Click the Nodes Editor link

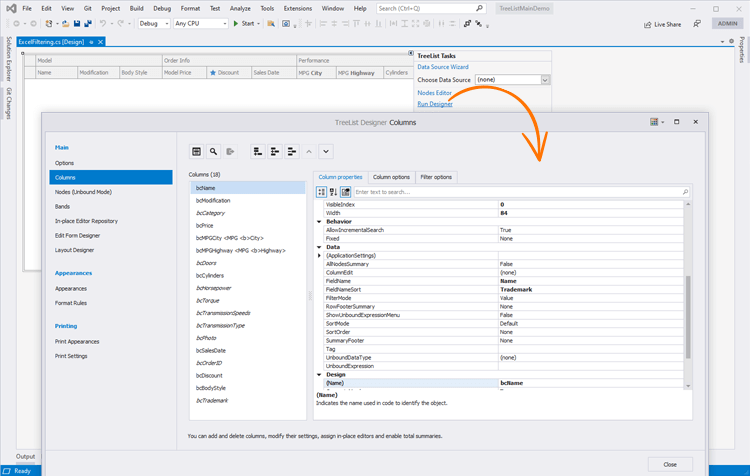click(434, 93)
